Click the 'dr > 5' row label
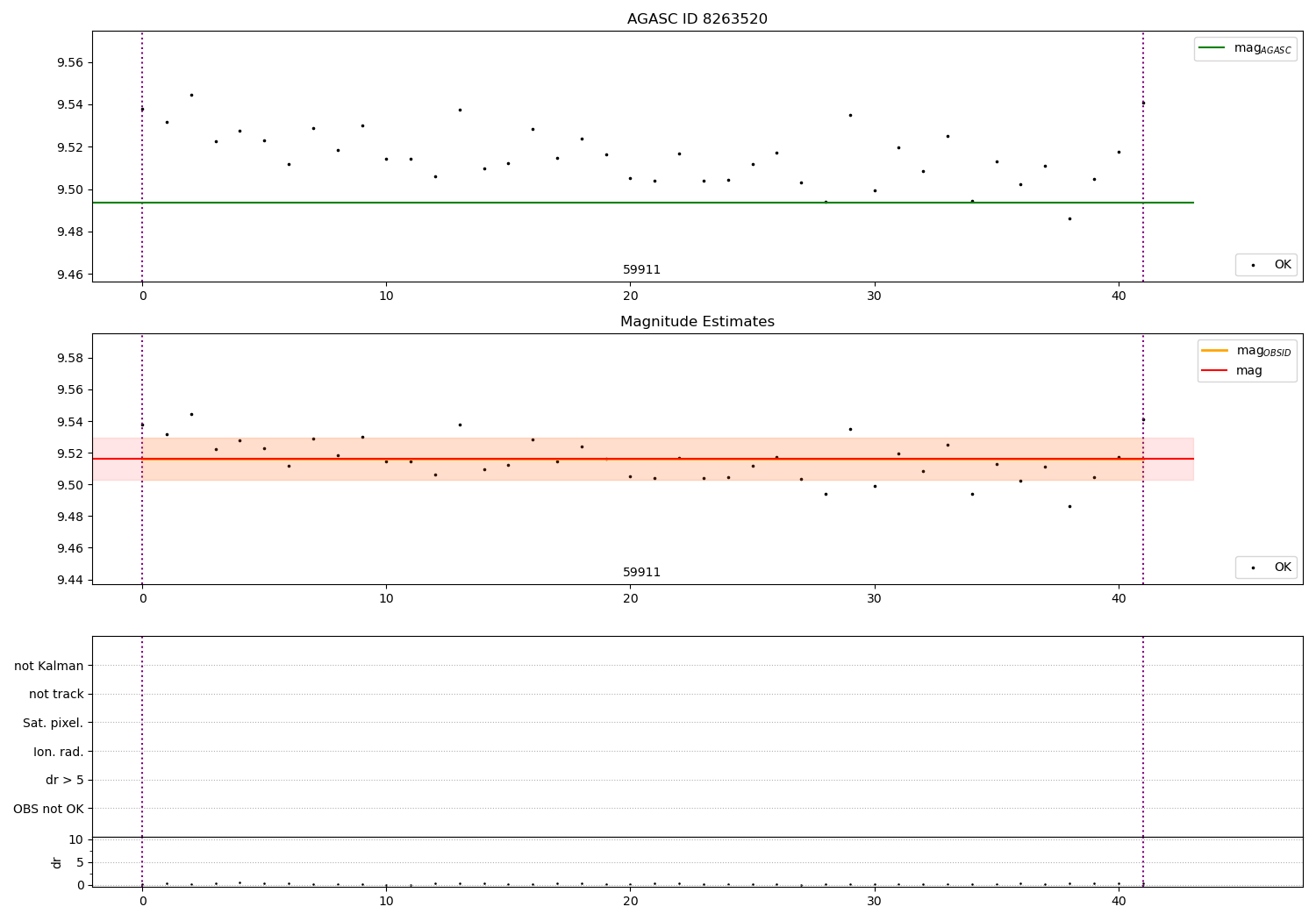 pos(65,780)
